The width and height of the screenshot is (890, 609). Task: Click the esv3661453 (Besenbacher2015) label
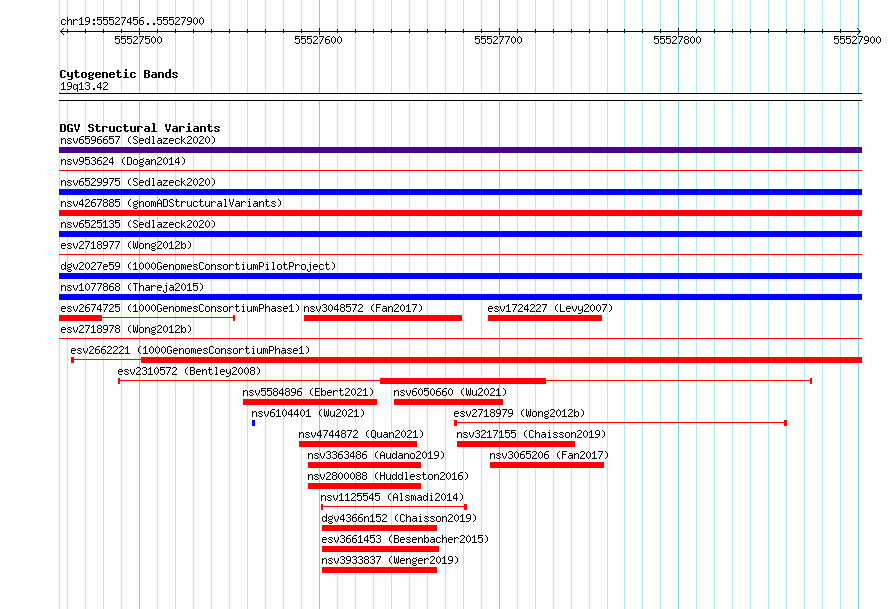(x=405, y=539)
